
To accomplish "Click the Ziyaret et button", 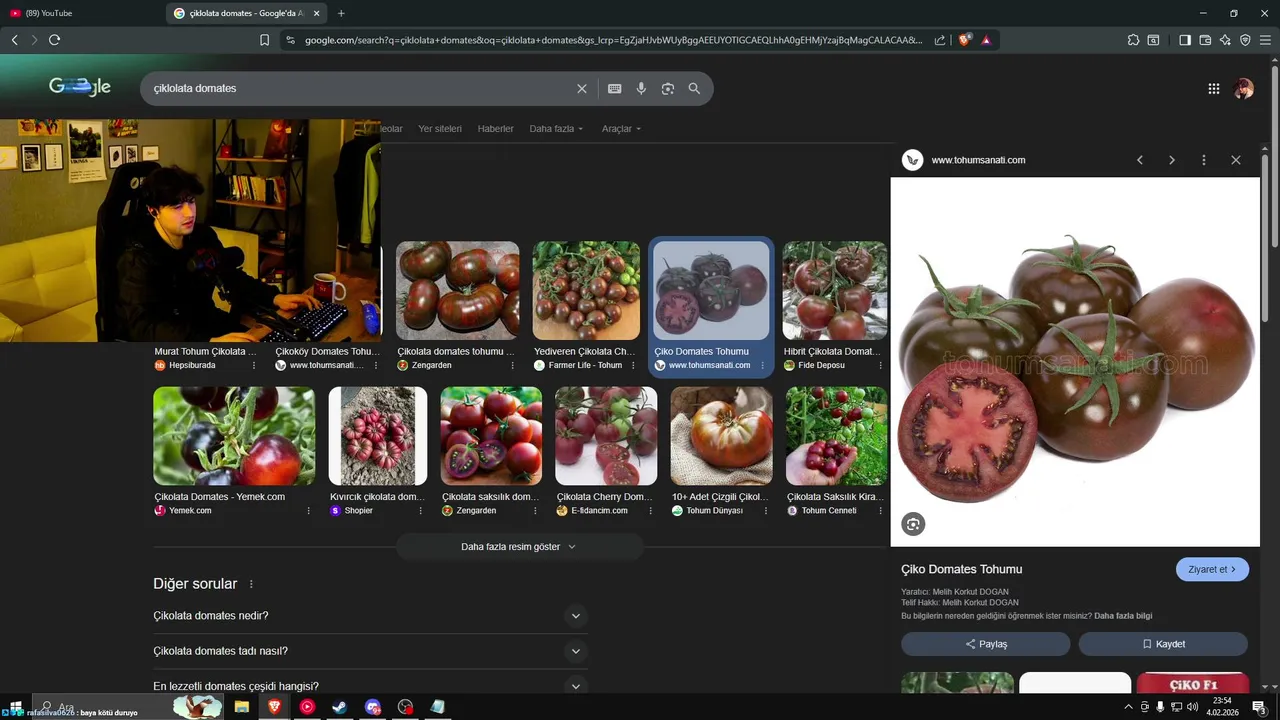I will [1212, 569].
